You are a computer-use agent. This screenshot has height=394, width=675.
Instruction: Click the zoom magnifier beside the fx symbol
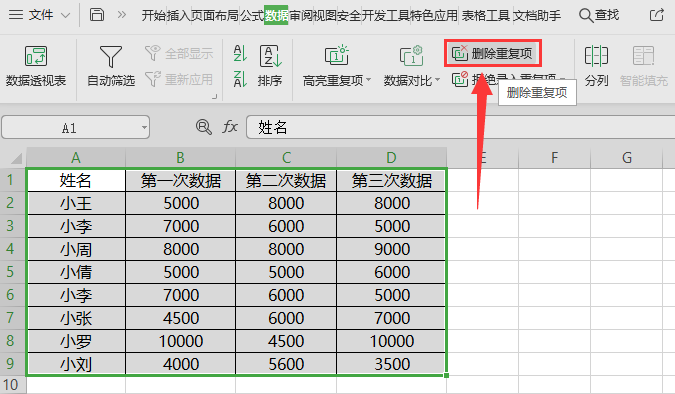(x=203, y=127)
